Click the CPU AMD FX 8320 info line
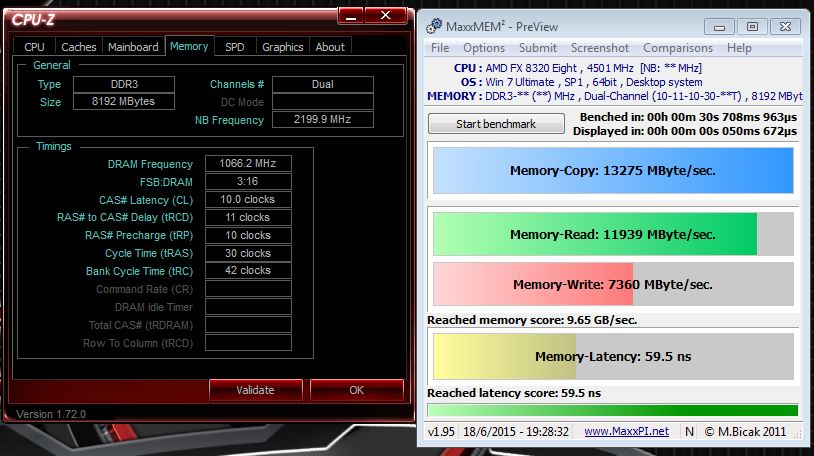 pos(577,68)
